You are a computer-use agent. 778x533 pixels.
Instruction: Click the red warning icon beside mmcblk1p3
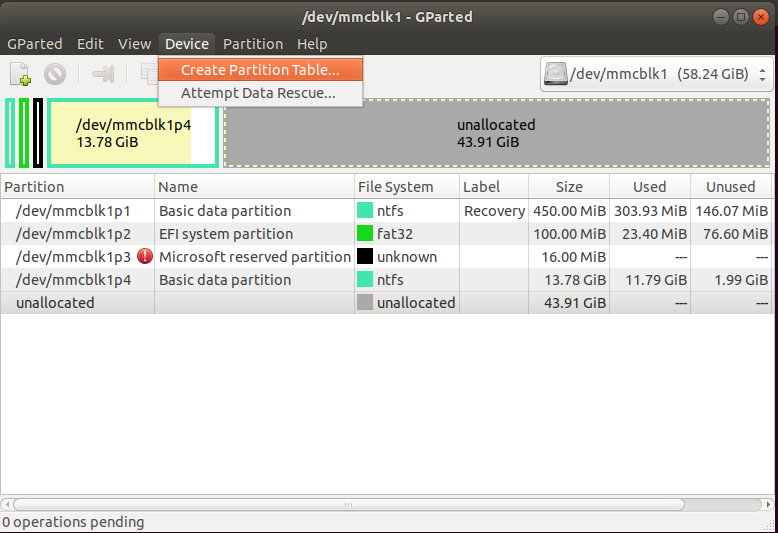(145, 257)
